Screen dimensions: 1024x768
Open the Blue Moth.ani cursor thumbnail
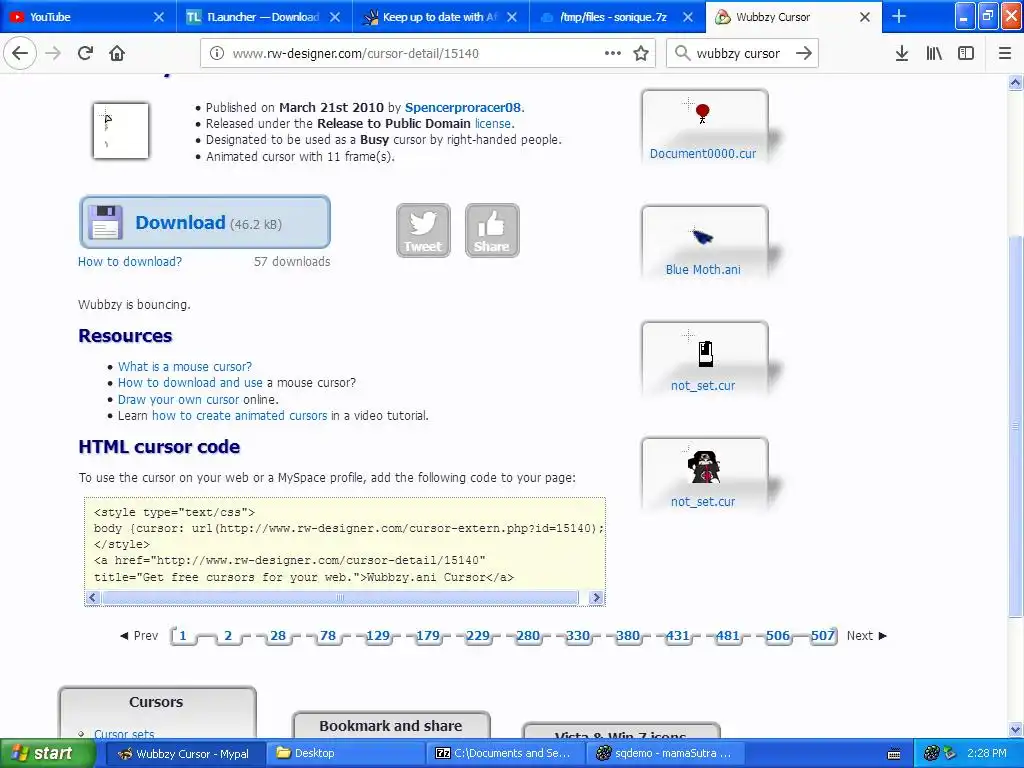point(705,242)
